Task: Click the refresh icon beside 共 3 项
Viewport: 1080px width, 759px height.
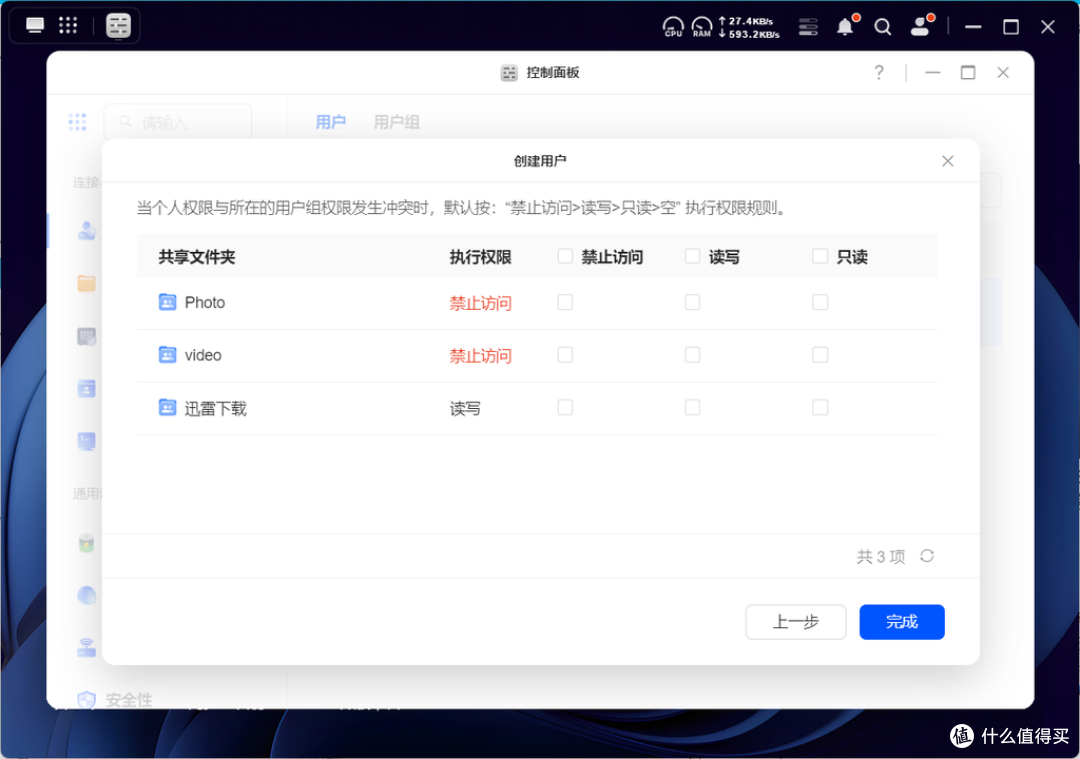Action: 927,556
